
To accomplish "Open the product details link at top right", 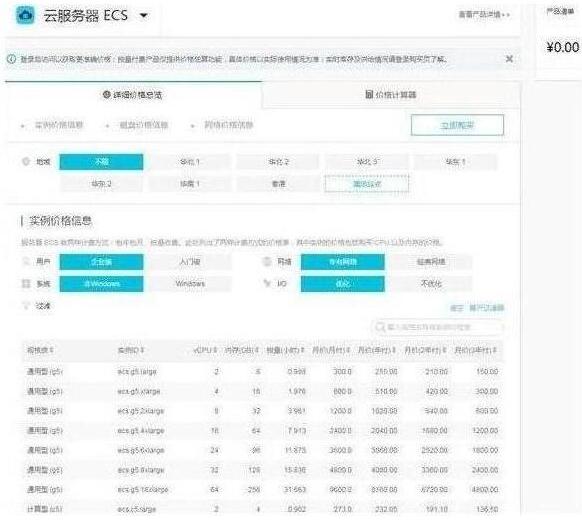I will coord(484,14).
